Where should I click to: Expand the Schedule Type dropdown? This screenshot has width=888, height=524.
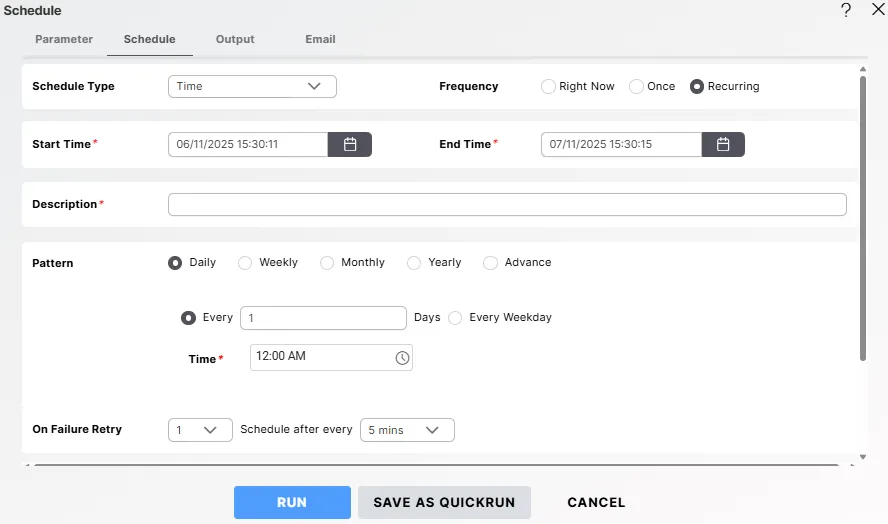point(252,87)
